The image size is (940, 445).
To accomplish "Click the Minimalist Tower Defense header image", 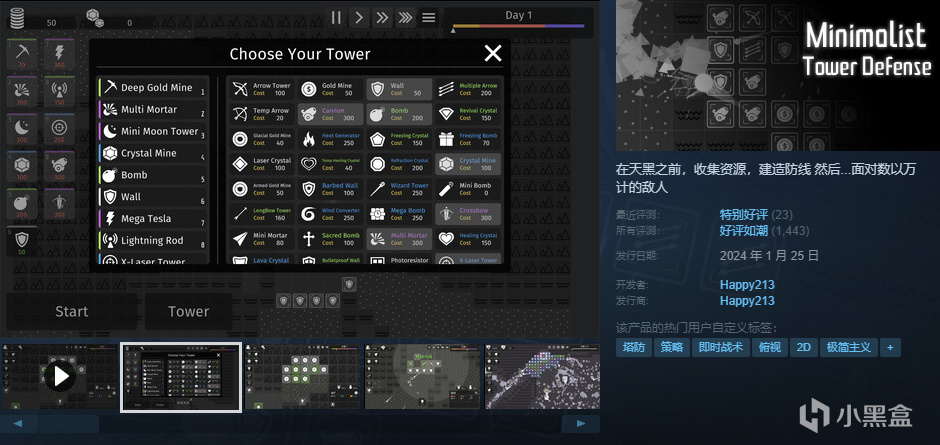I will [x=778, y=75].
